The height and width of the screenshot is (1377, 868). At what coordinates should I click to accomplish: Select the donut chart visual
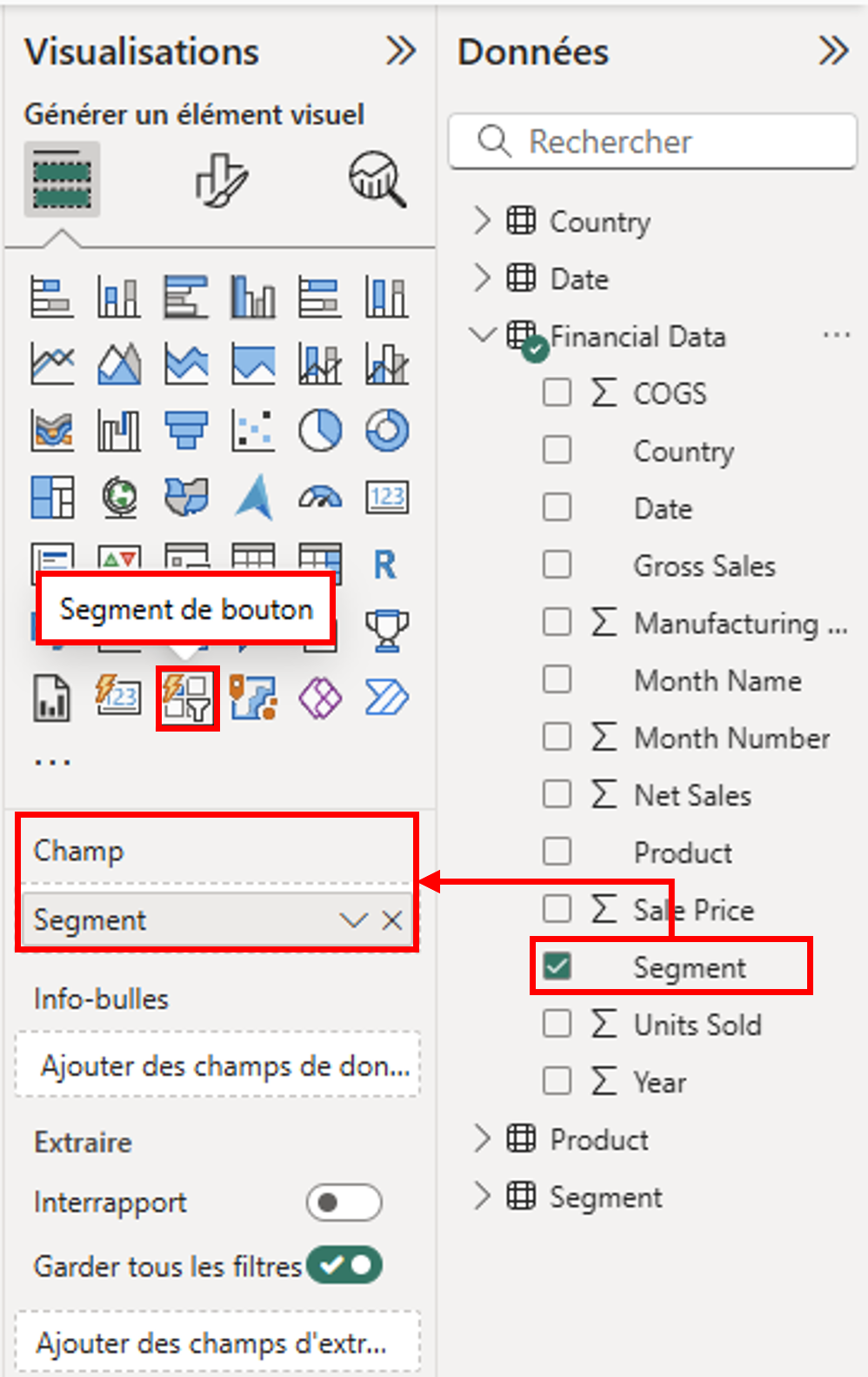pyautogui.click(x=387, y=431)
